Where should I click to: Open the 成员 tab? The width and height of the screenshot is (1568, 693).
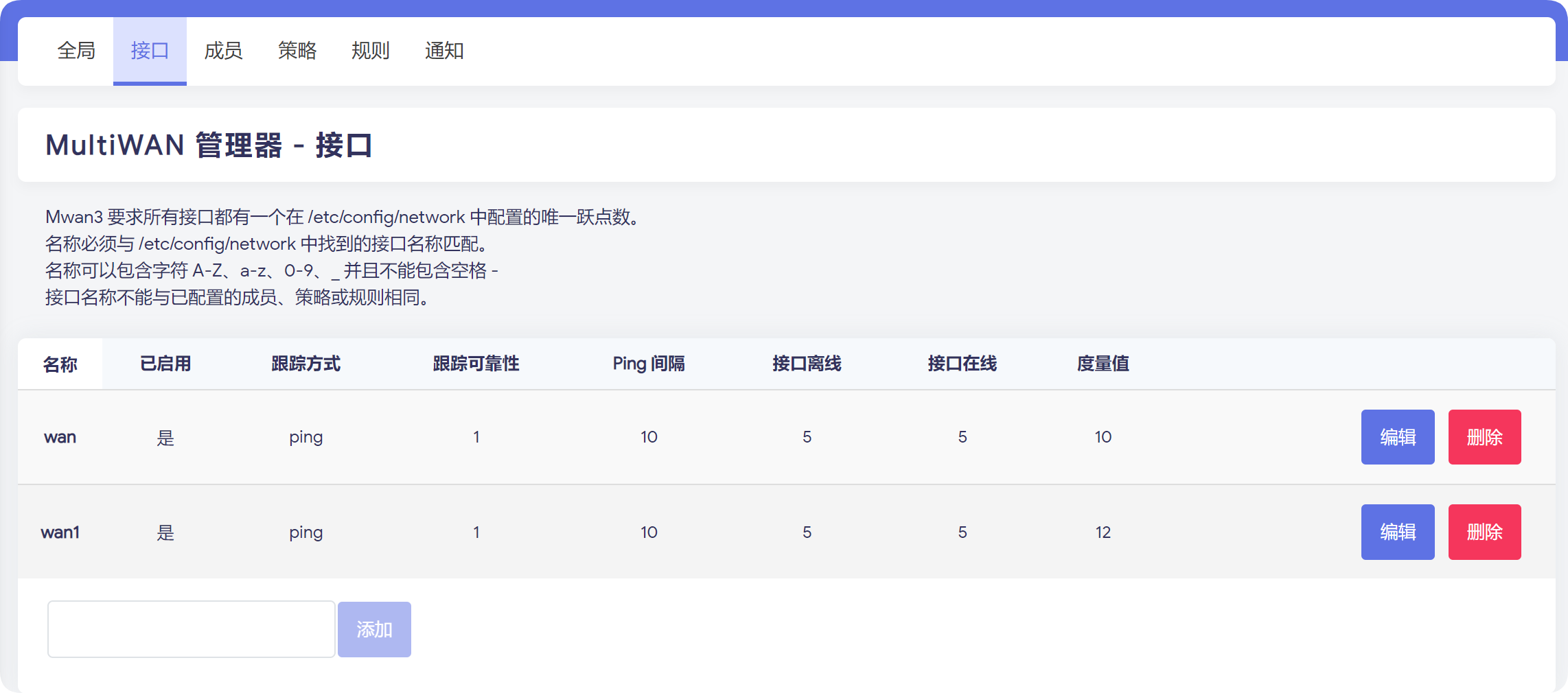pos(223,51)
